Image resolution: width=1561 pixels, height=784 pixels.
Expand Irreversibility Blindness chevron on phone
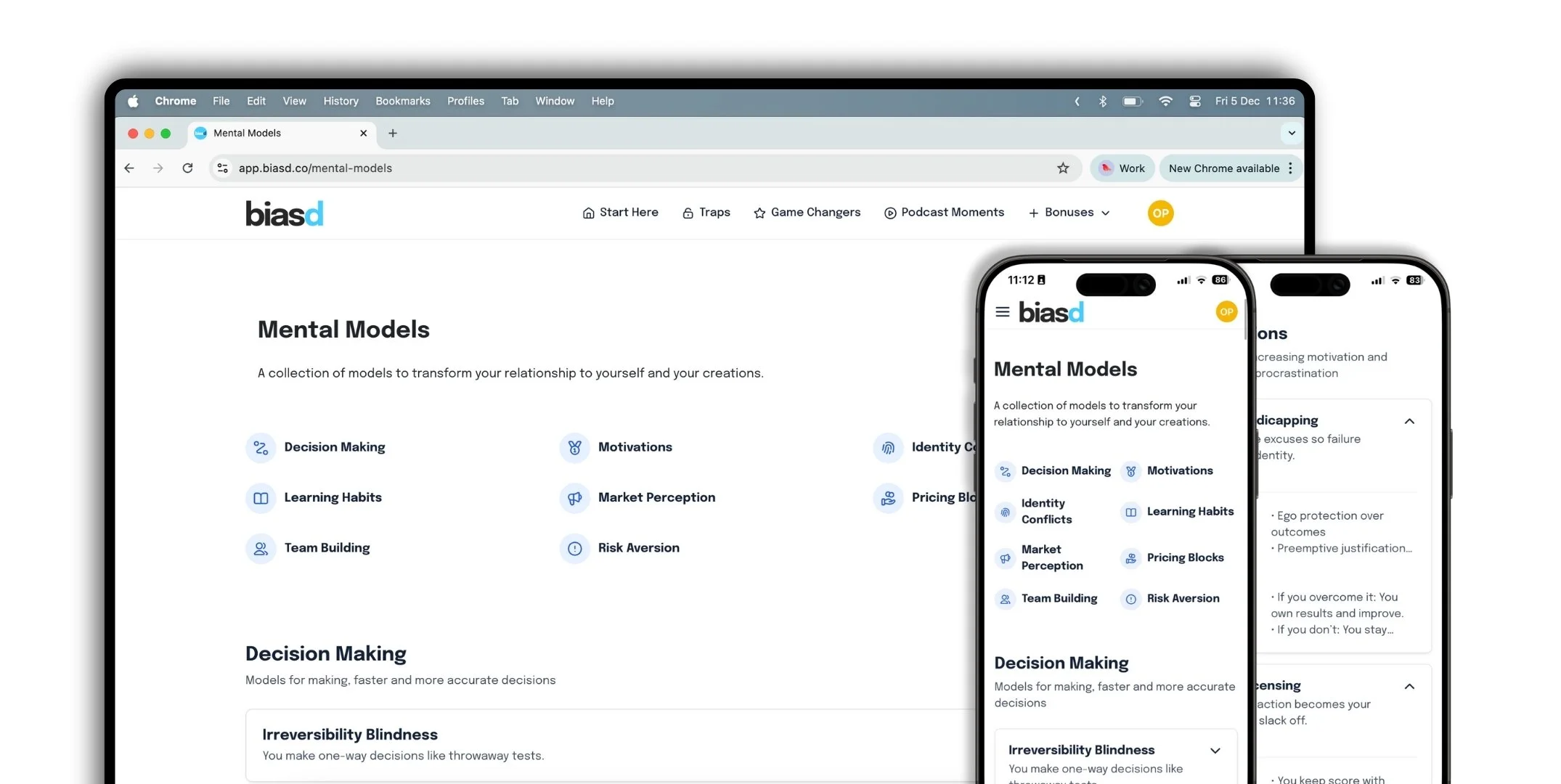coord(1215,751)
